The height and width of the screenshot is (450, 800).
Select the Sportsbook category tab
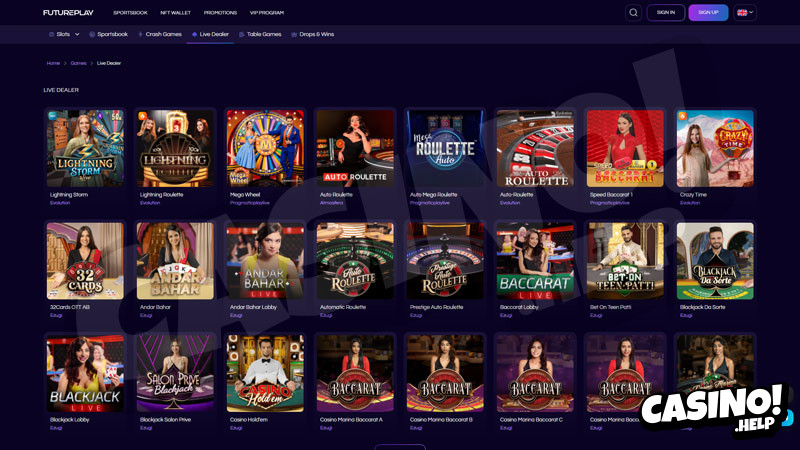(108, 34)
